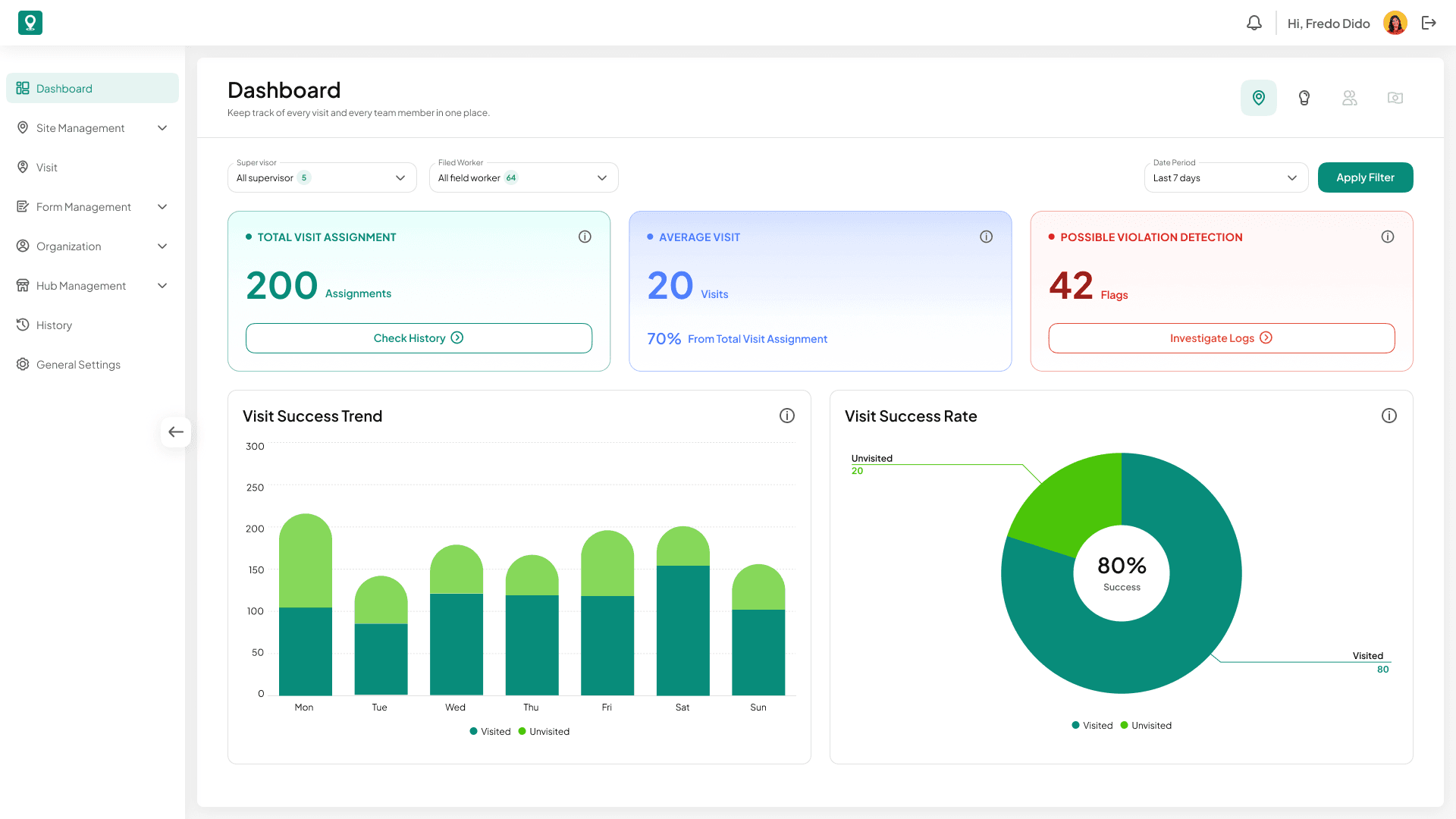Image resolution: width=1456 pixels, height=819 pixels.
Task: Expand the Hub Management submenu chevron
Action: (x=162, y=286)
